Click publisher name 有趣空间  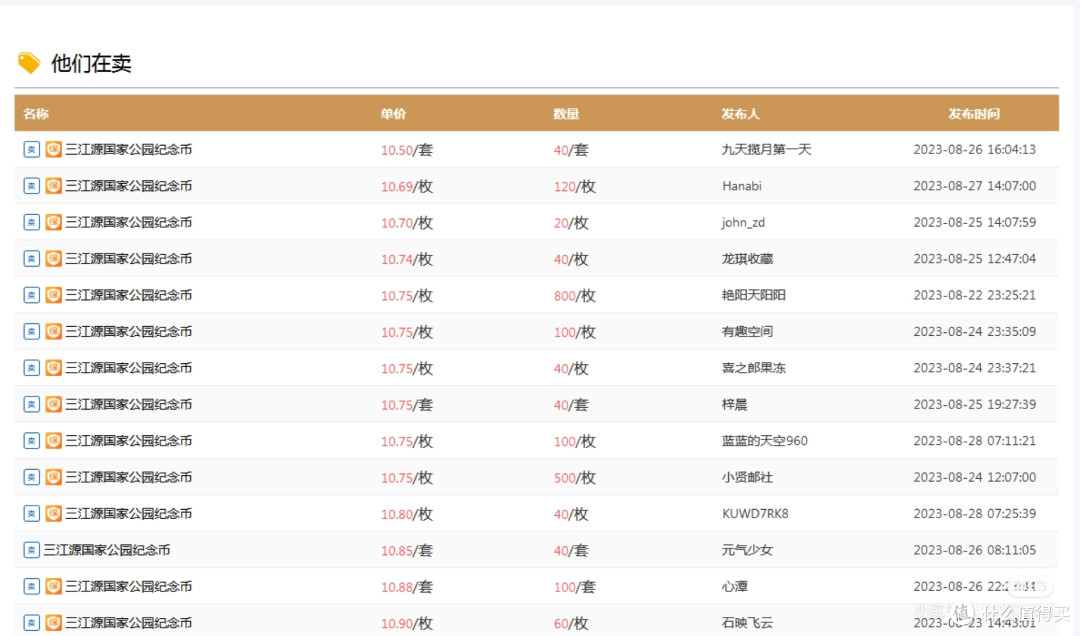[x=747, y=332]
